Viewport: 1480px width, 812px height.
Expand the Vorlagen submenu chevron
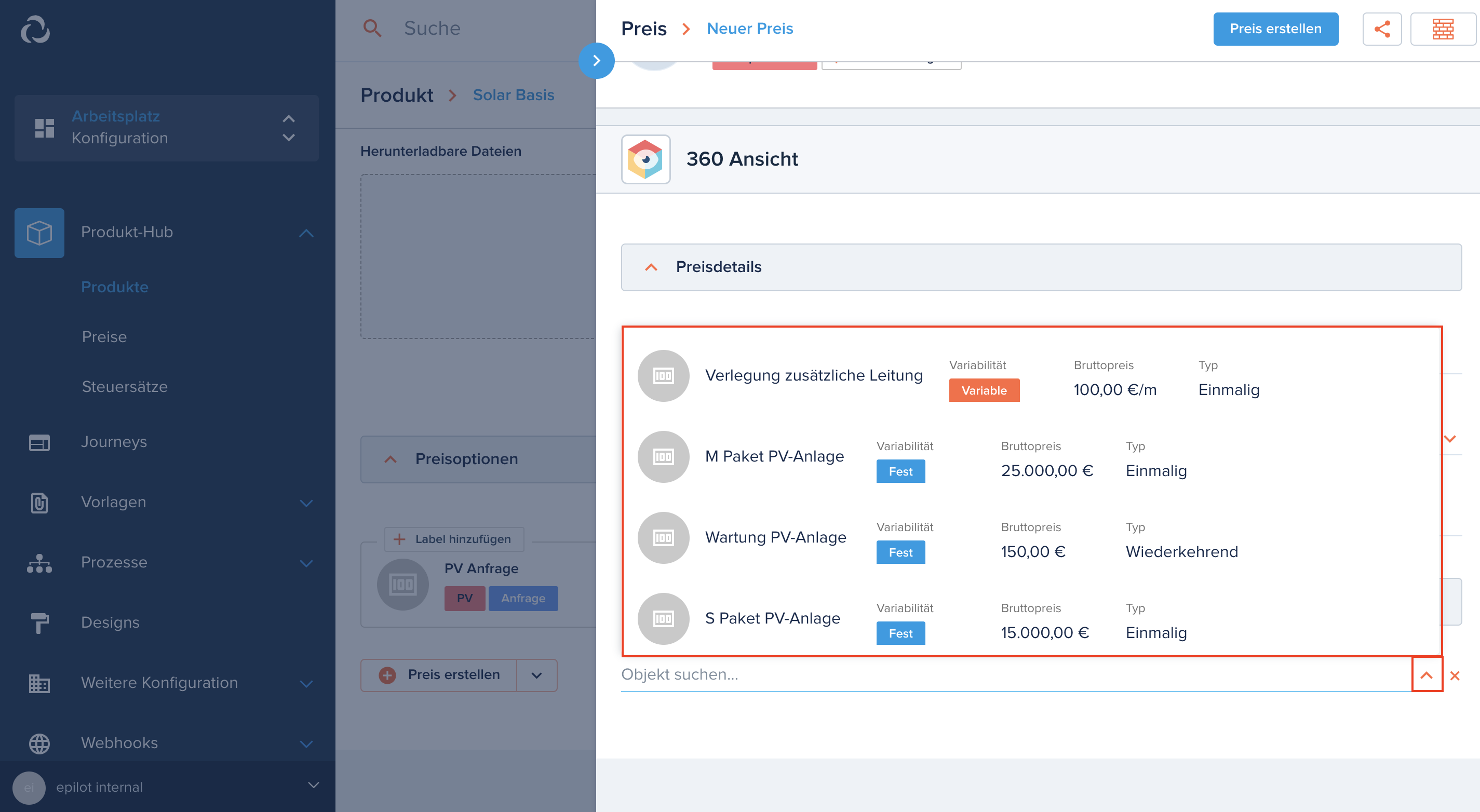click(x=306, y=503)
